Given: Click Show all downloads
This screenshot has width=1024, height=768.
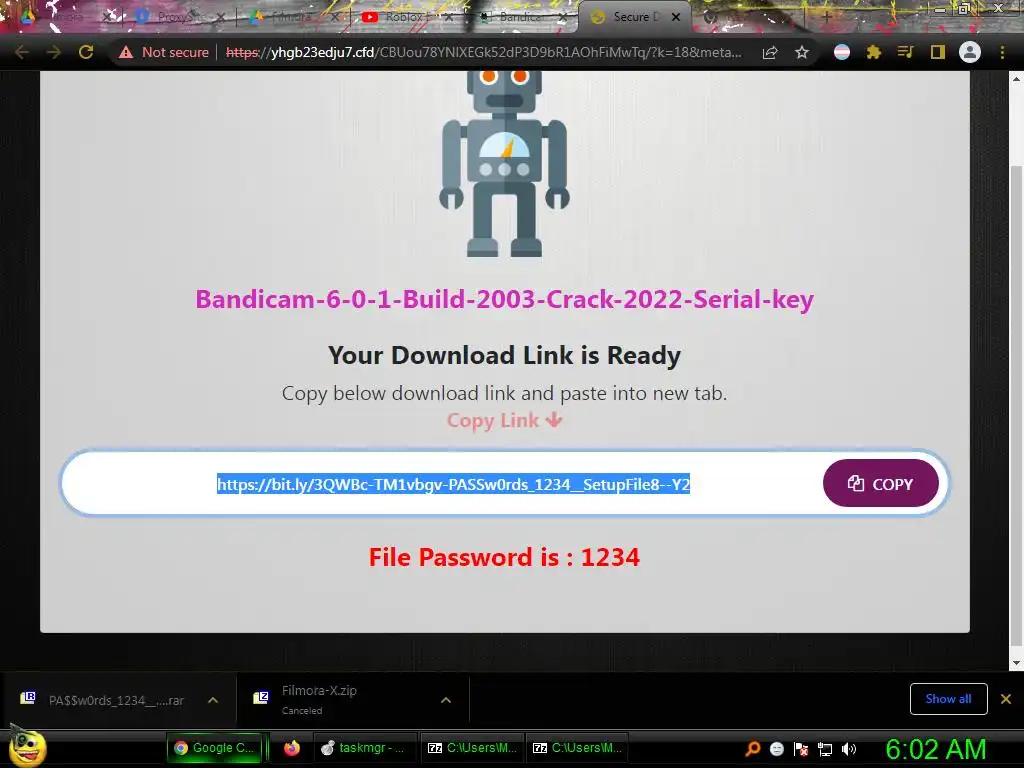Looking at the screenshot, I should point(948,699).
